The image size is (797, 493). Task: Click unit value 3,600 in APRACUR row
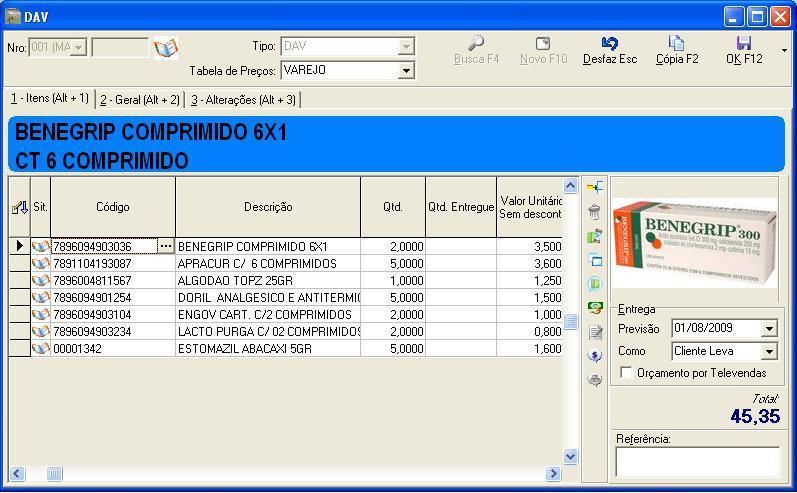pyautogui.click(x=529, y=263)
